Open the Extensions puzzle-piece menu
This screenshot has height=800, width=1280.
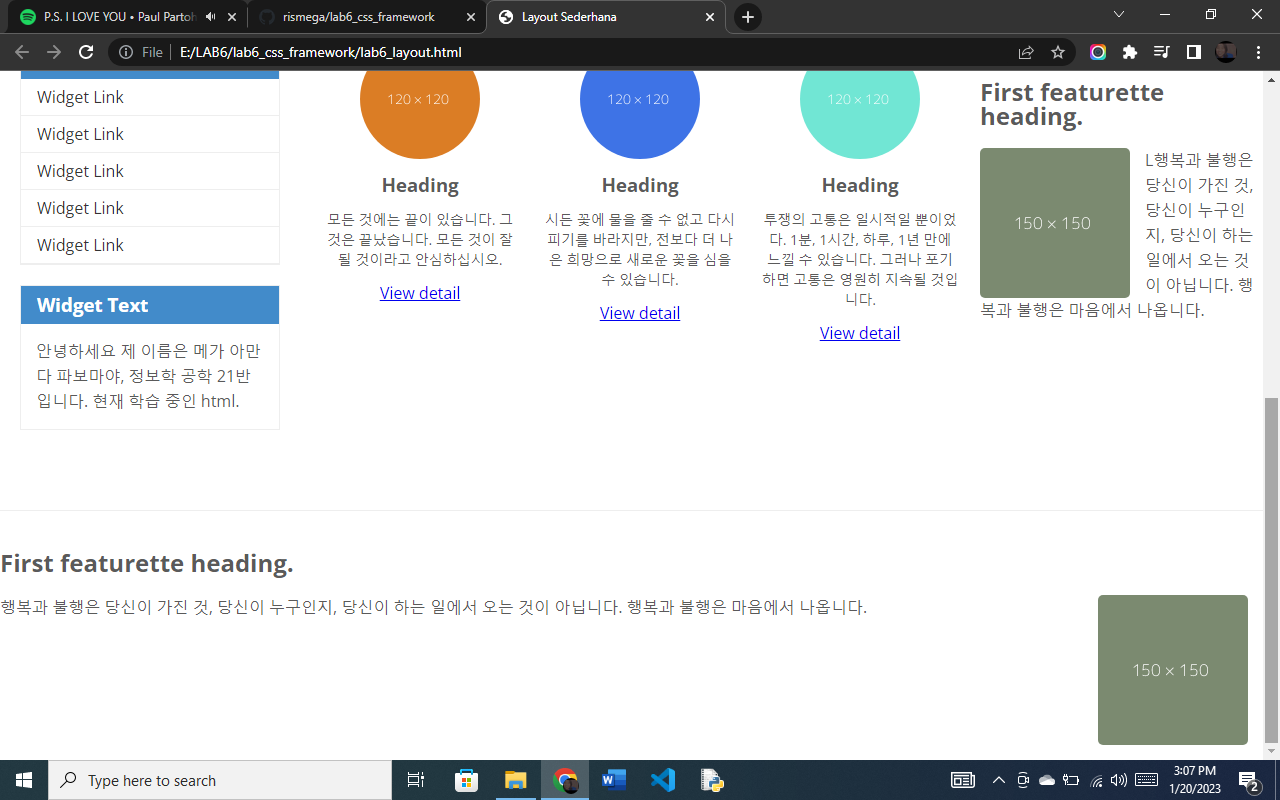coord(1132,52)
